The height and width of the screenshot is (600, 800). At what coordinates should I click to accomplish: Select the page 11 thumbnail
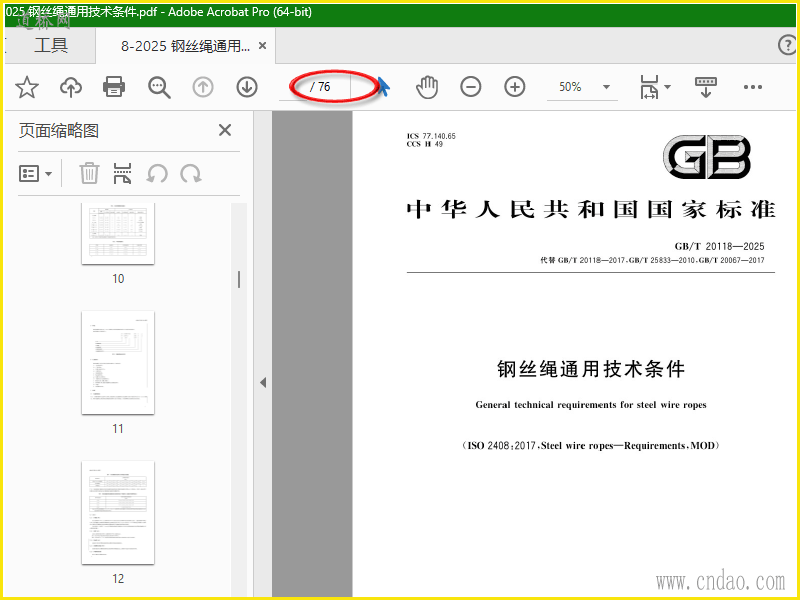click(x=118, y=363)
